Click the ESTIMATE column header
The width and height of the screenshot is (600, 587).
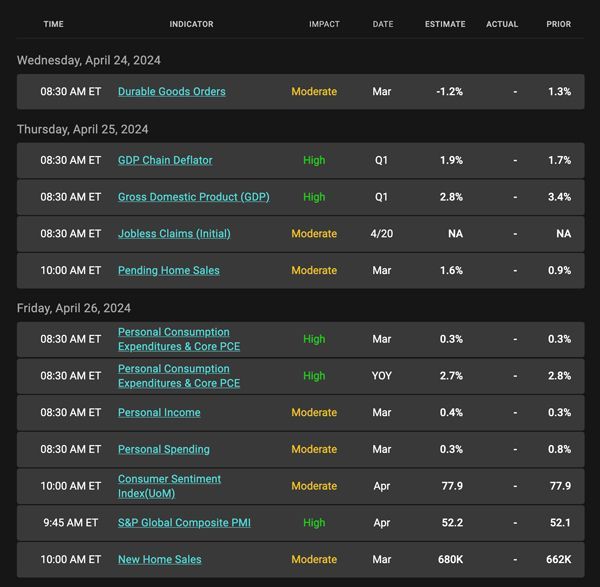(445, 24)
